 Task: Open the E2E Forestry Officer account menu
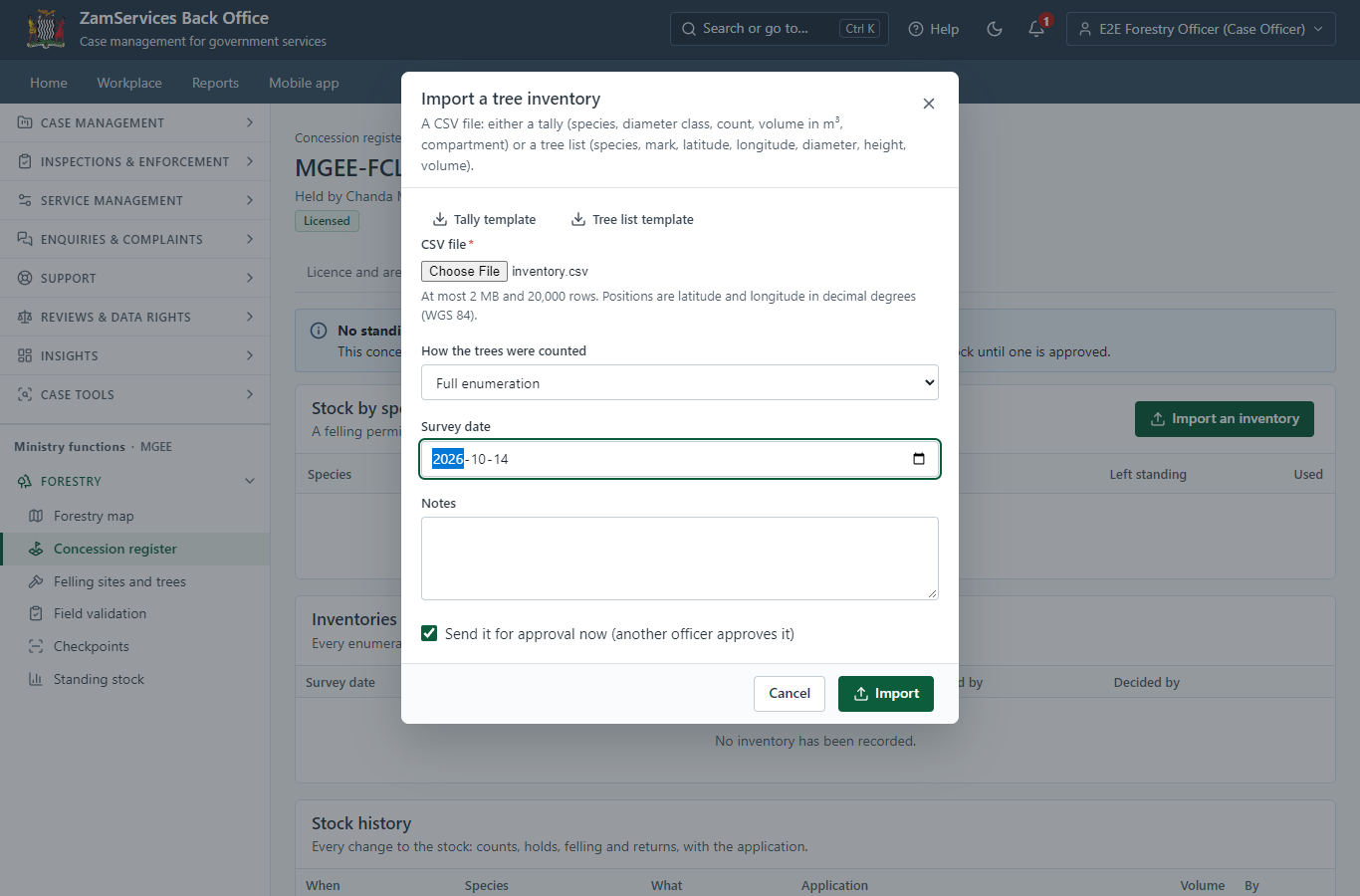[1201, 29]
